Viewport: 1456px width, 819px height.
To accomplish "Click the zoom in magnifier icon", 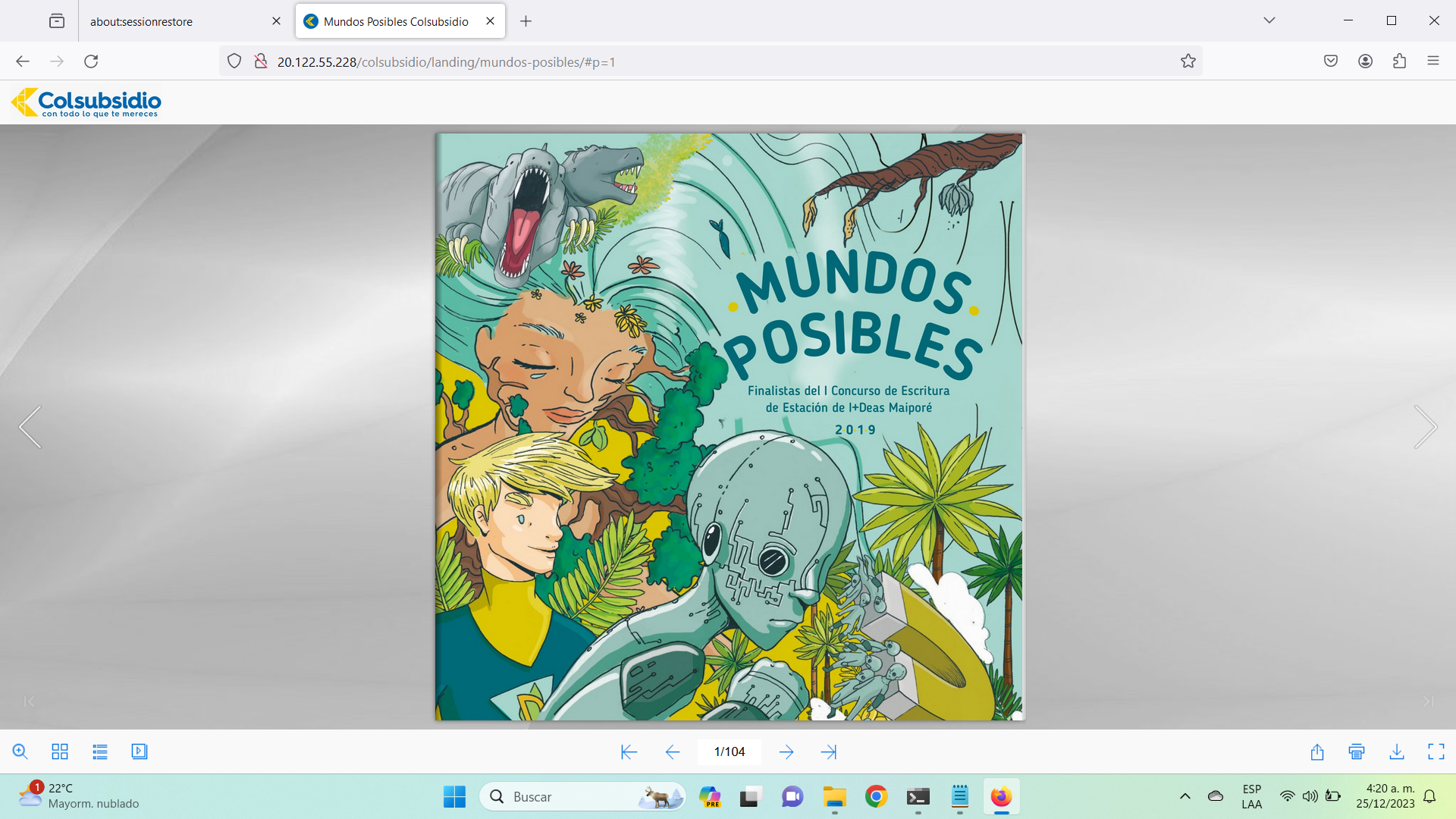I will pyautogui.click(x=20, y=752).
